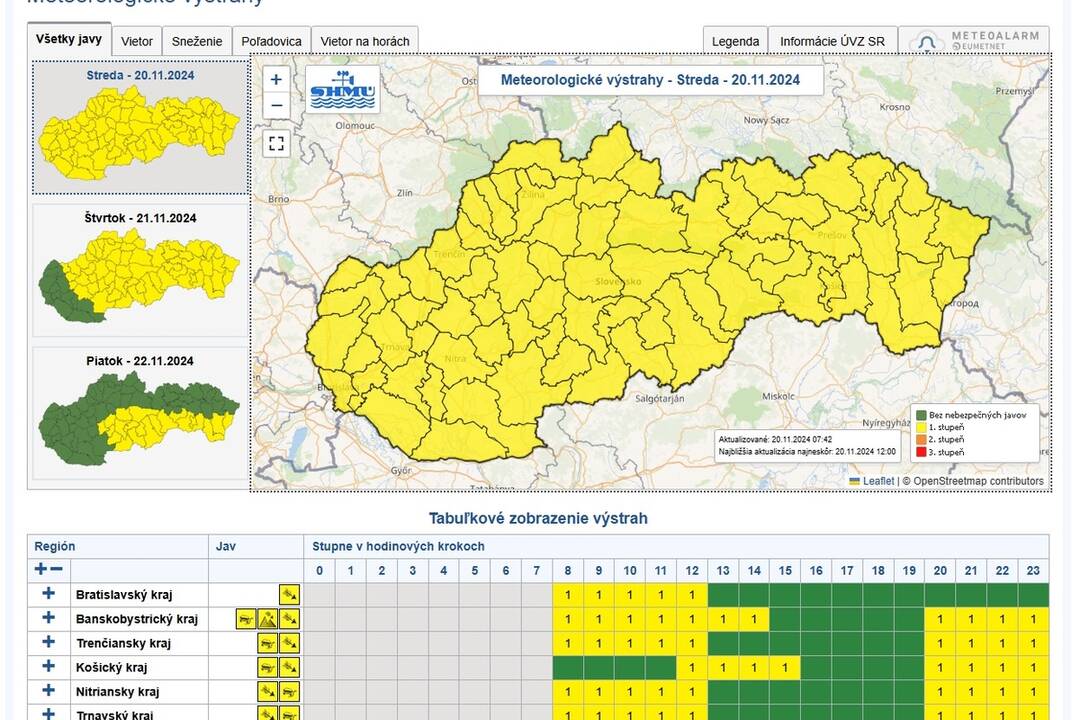This screenshot has width=1080, height=720.
Task: Click the first warning icon in Košický kraj row
Action: 267,667
